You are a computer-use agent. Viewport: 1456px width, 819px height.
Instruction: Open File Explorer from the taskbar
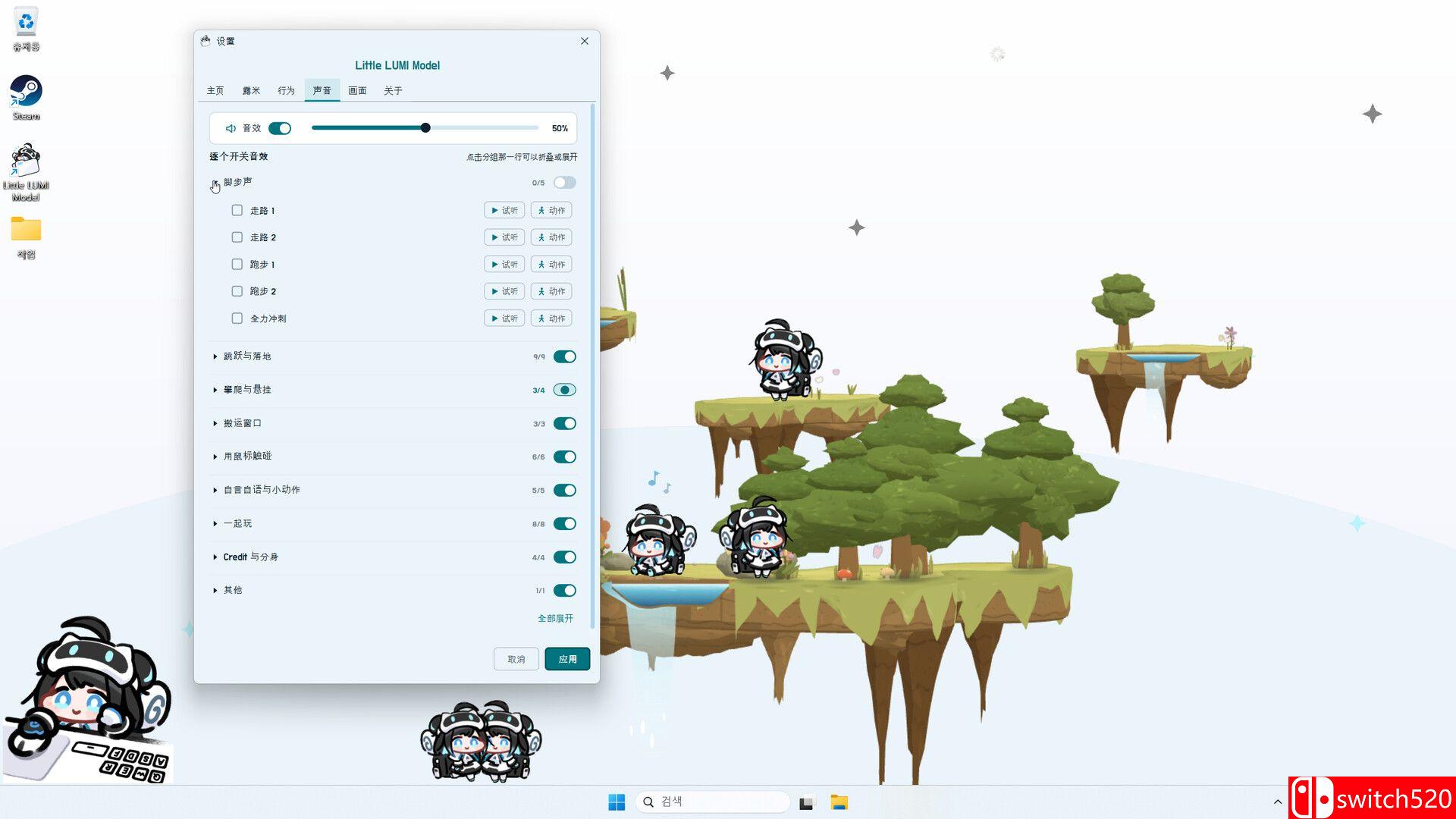point(839,802)
